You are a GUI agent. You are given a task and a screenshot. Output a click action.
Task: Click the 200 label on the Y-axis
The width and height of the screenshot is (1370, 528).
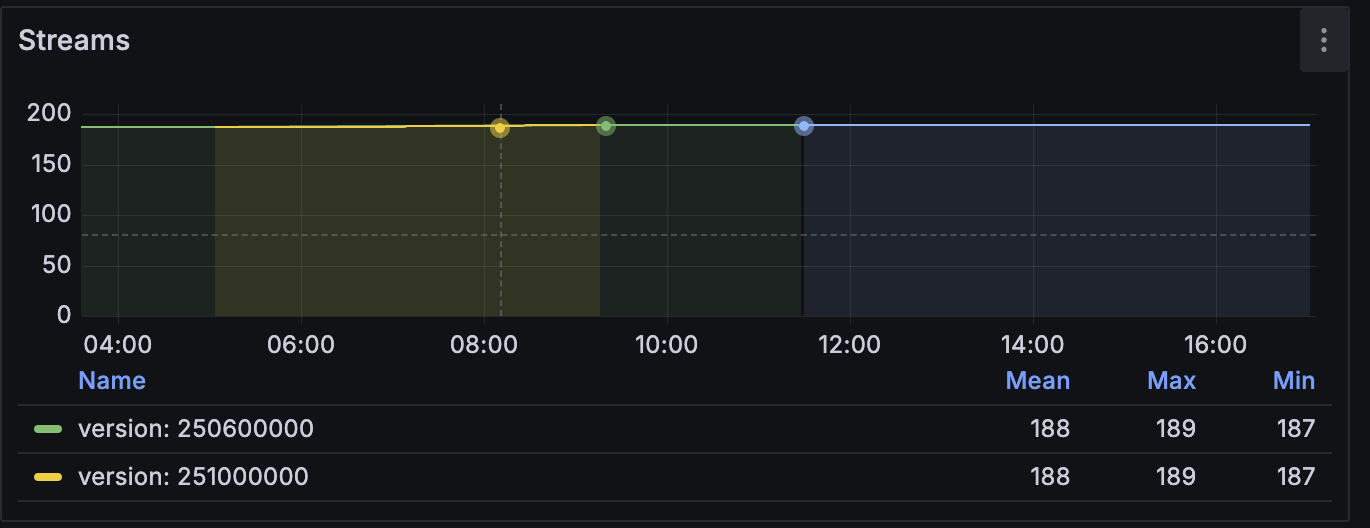coord(49,114)
